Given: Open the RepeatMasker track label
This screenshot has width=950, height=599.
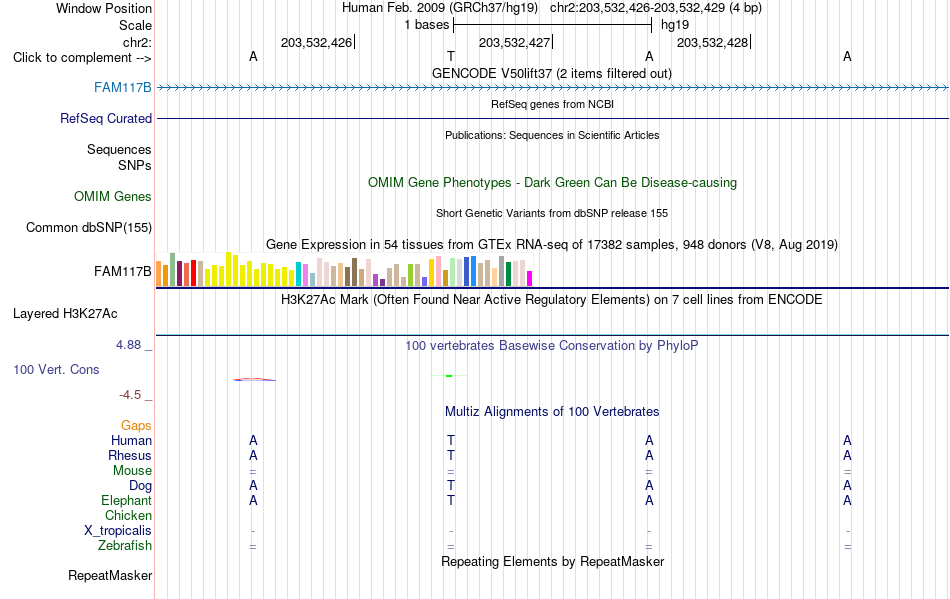Looking at the screenshot, I should [110, 576].
